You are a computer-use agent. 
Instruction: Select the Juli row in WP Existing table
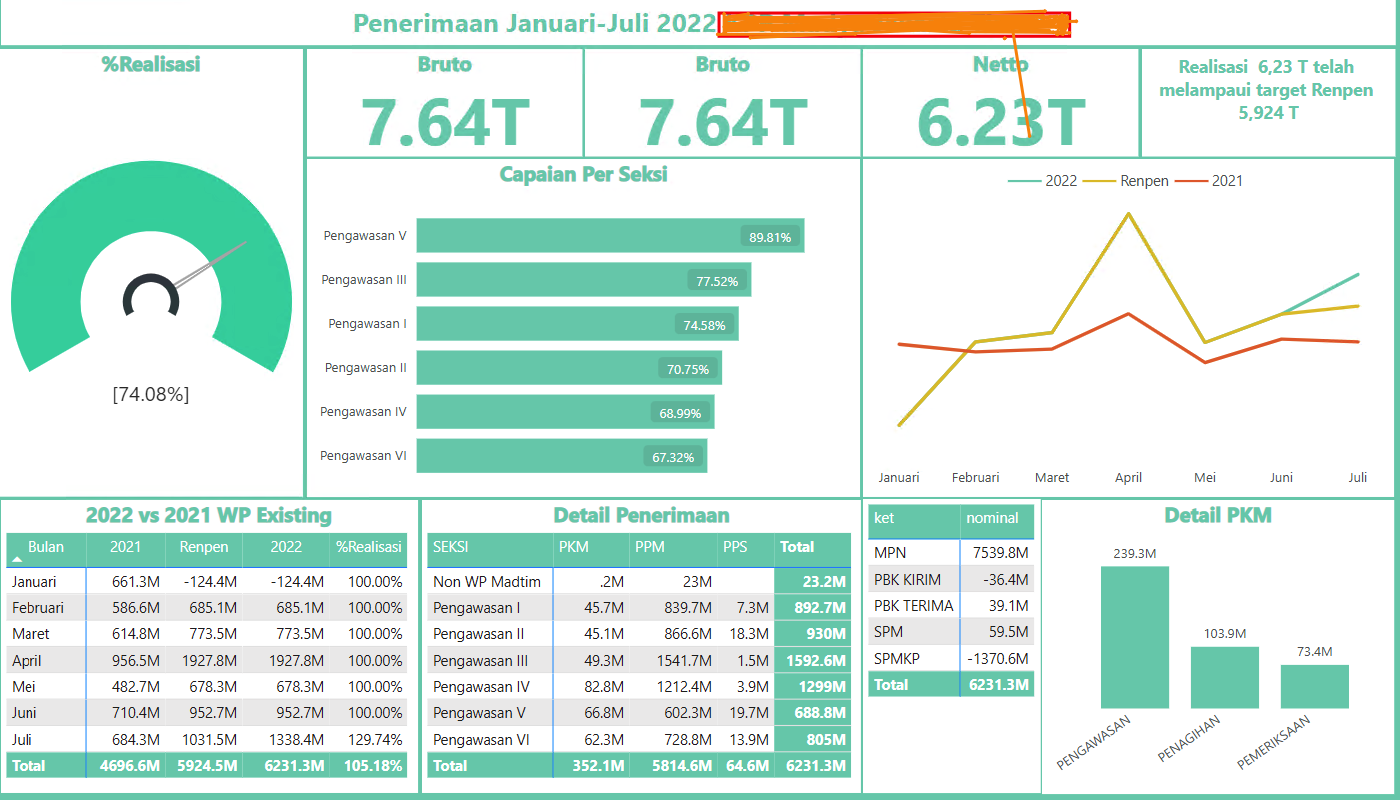[207, 740]
